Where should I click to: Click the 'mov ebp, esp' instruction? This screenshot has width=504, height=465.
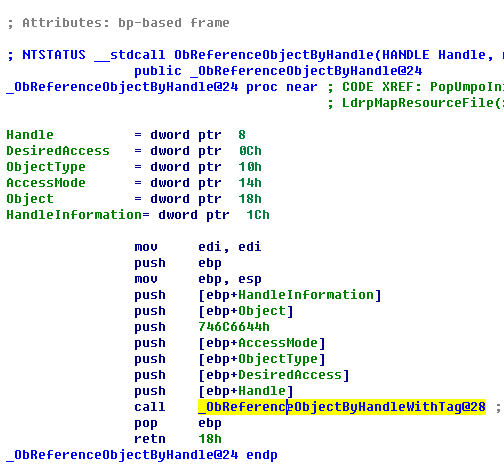(x=198, y=279)
